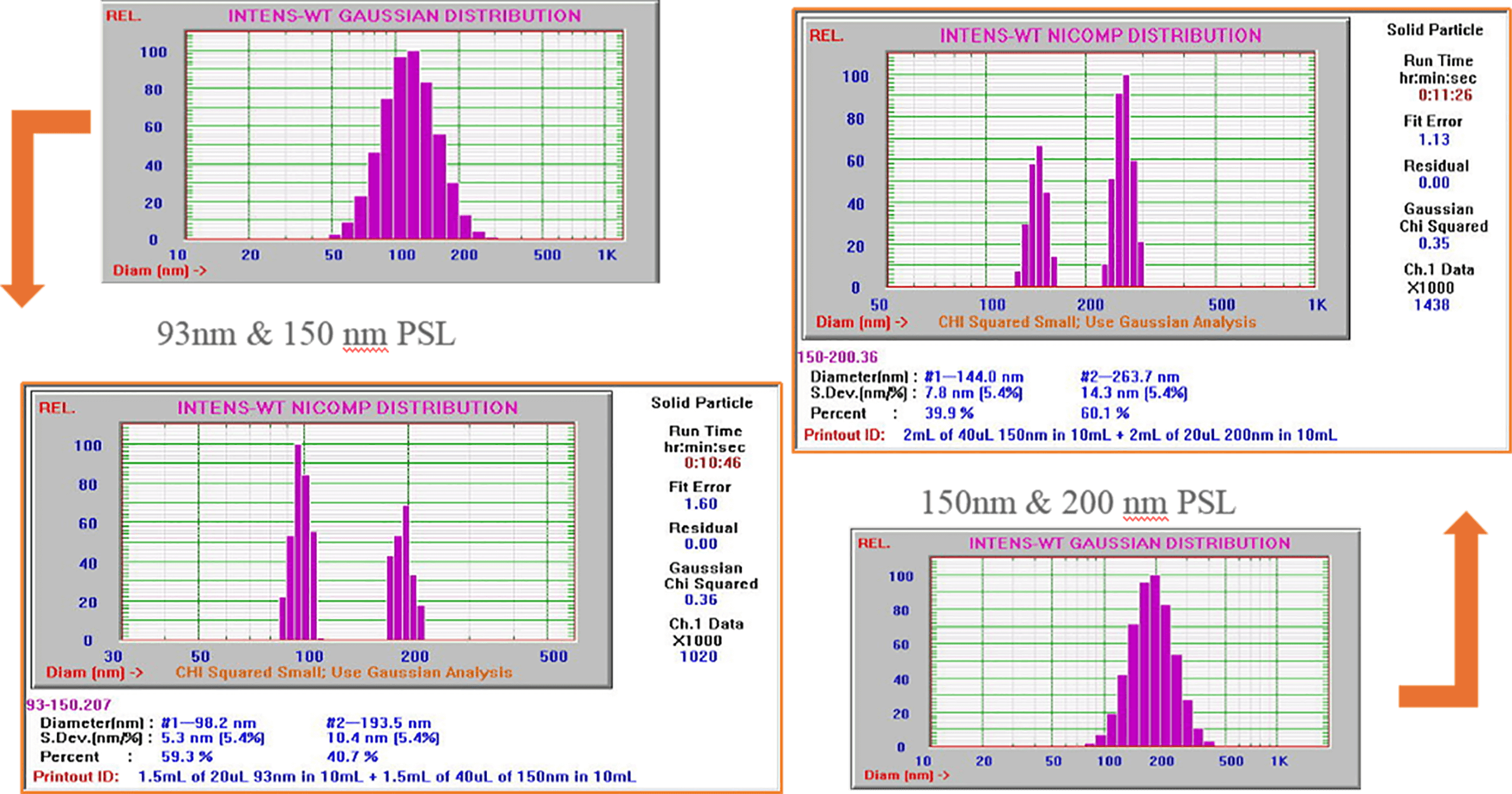
Task: Click the file label '150-200.36'
Action: pyautogui.click(x=838, y=357)
